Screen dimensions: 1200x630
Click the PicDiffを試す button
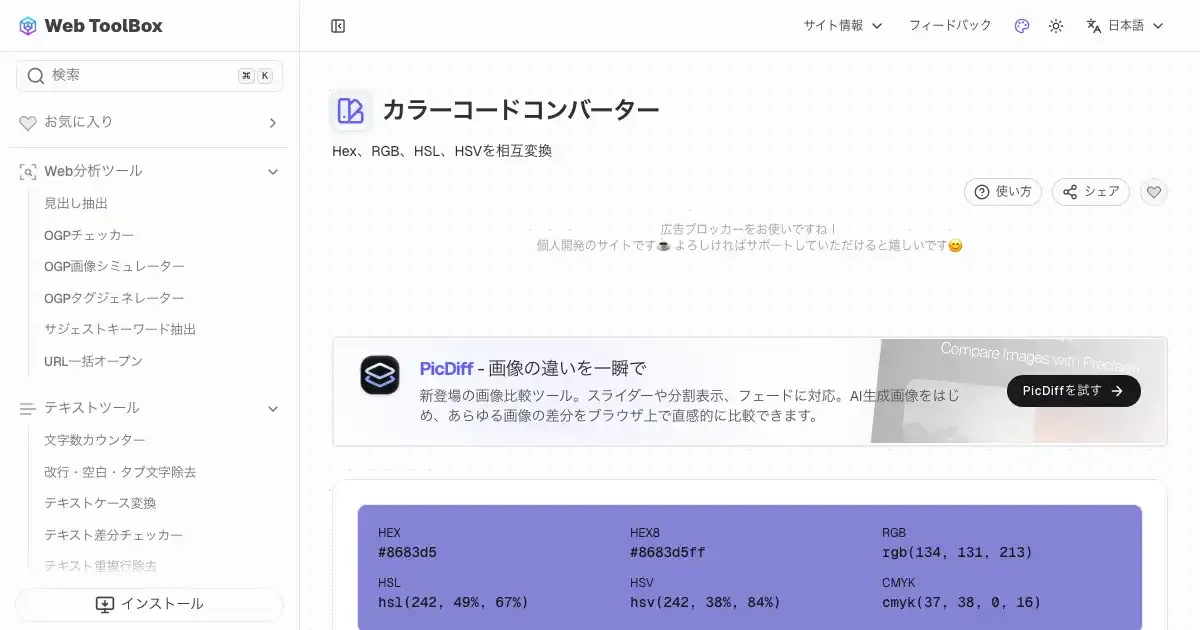tap(1073, 391)
